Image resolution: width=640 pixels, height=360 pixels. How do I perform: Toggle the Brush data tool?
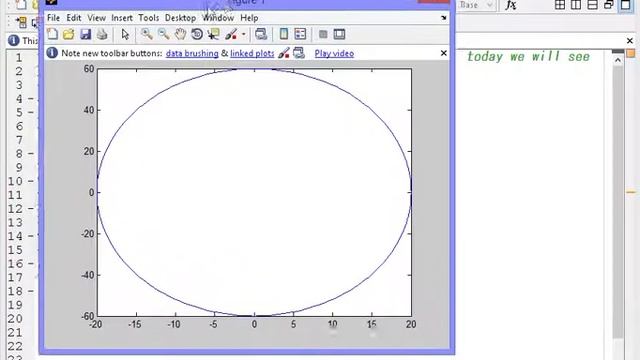tap(231, 34)
